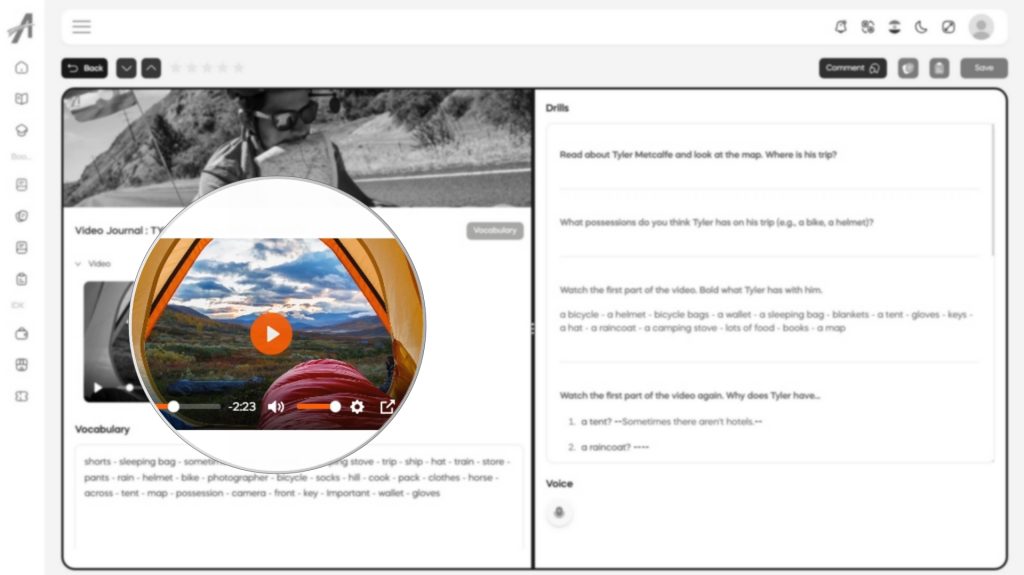Mute the video volume speaker icon
Screen dimensions: 1024x575
pos(276,406)
